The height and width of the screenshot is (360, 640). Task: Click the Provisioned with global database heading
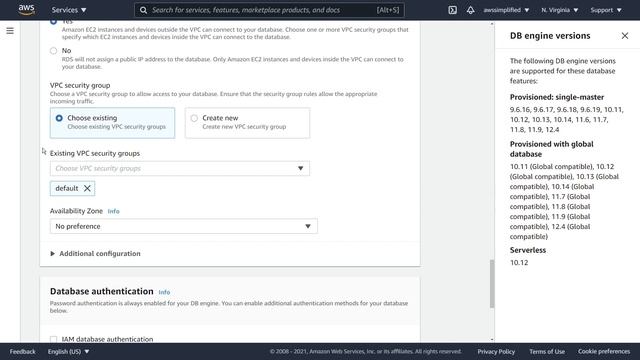point(551,149)
